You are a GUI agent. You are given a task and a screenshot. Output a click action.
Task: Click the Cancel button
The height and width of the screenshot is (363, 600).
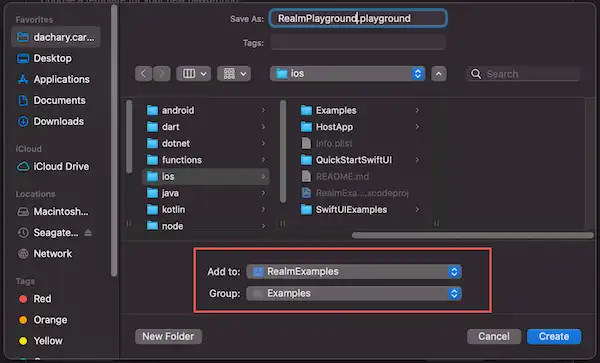coord(494,337)
